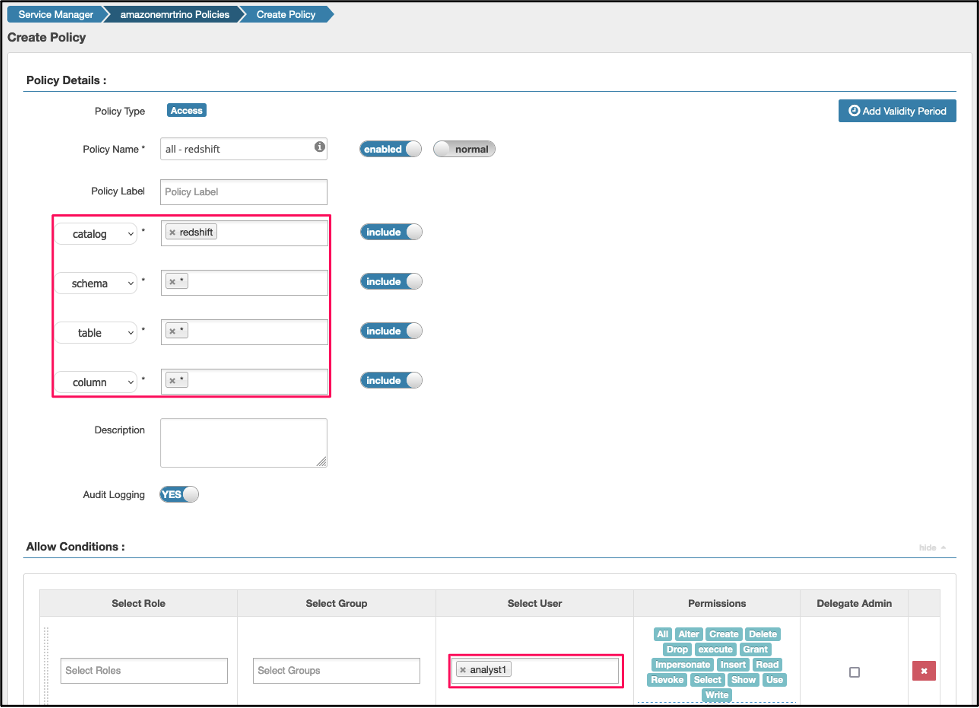This screenshot has height=708, width=979.
Task: Open the schema resource type dropdown
Action: (96, 283)
